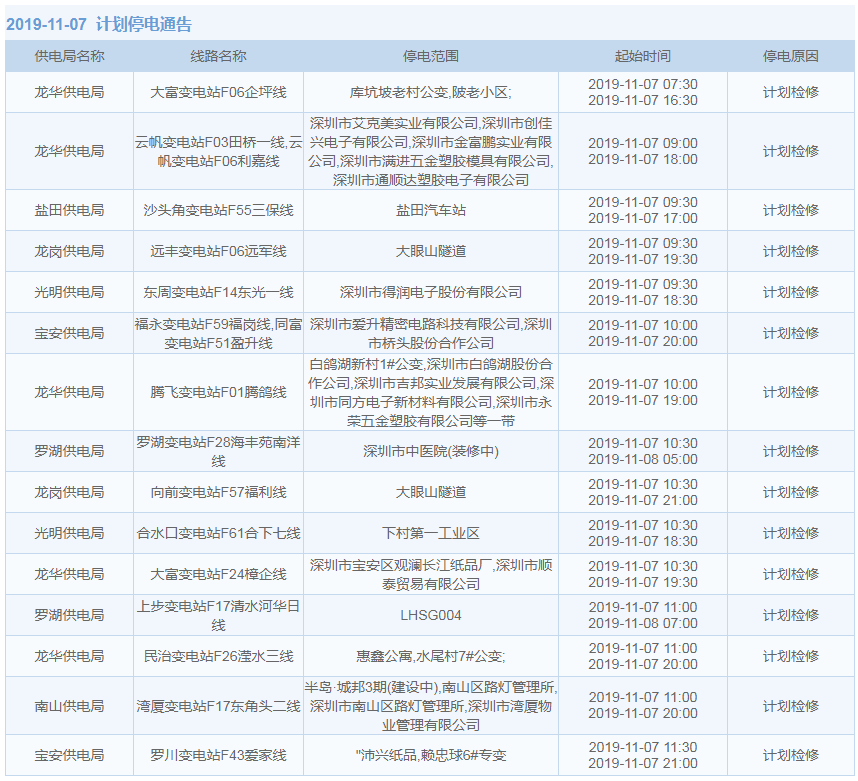Select the 向前变电站F57福利线 cell
Image resolution: width=858 pixels, height=781 pixels.
(x=218, y=492)
